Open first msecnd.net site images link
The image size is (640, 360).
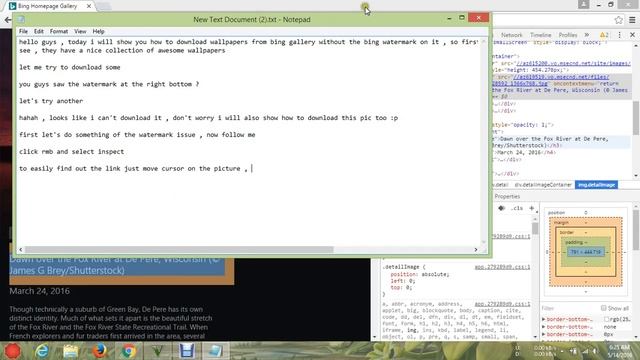pyautogui.click(x=573, y=63)
